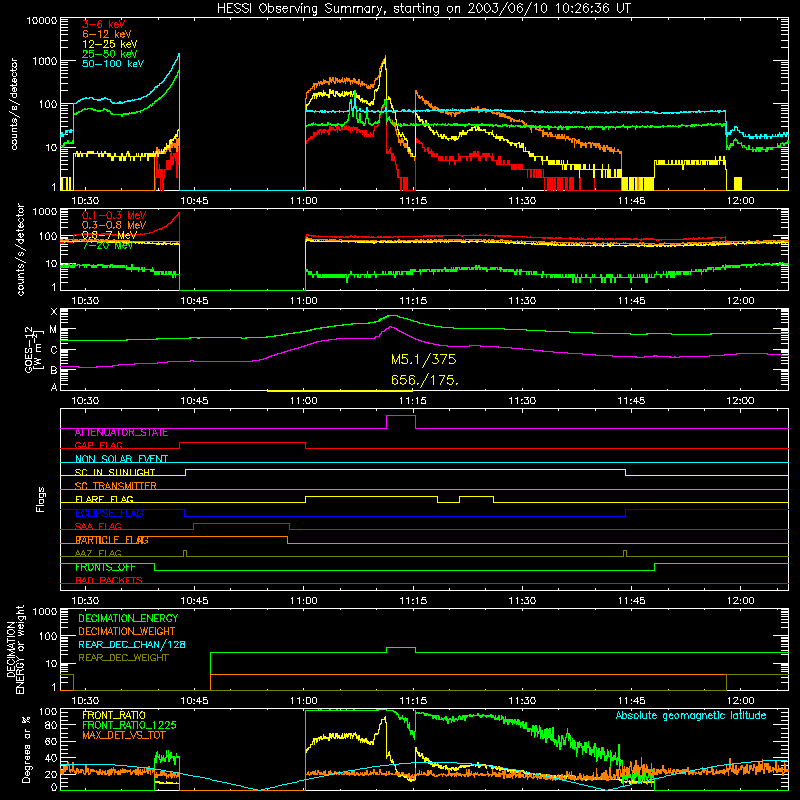The height and width of the screenshot is (800, 800).
Task: Click the yellow '0.8-7 MeV' legend label
Action: [109, 235]
